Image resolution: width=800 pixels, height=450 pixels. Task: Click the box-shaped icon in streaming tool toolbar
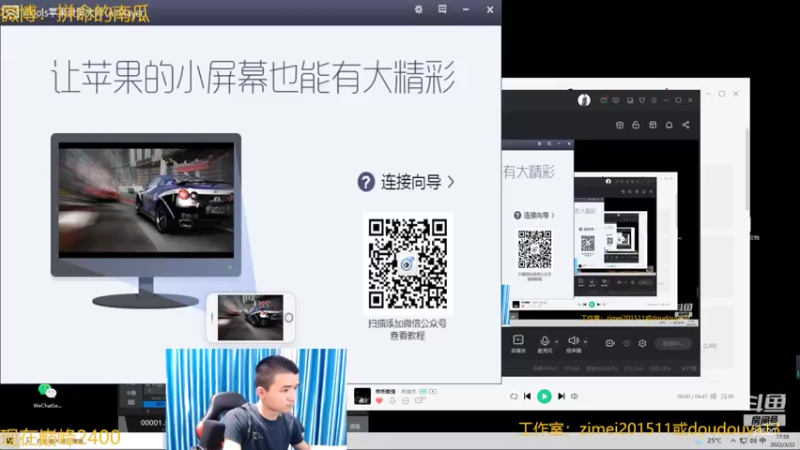tap(619, 125)
